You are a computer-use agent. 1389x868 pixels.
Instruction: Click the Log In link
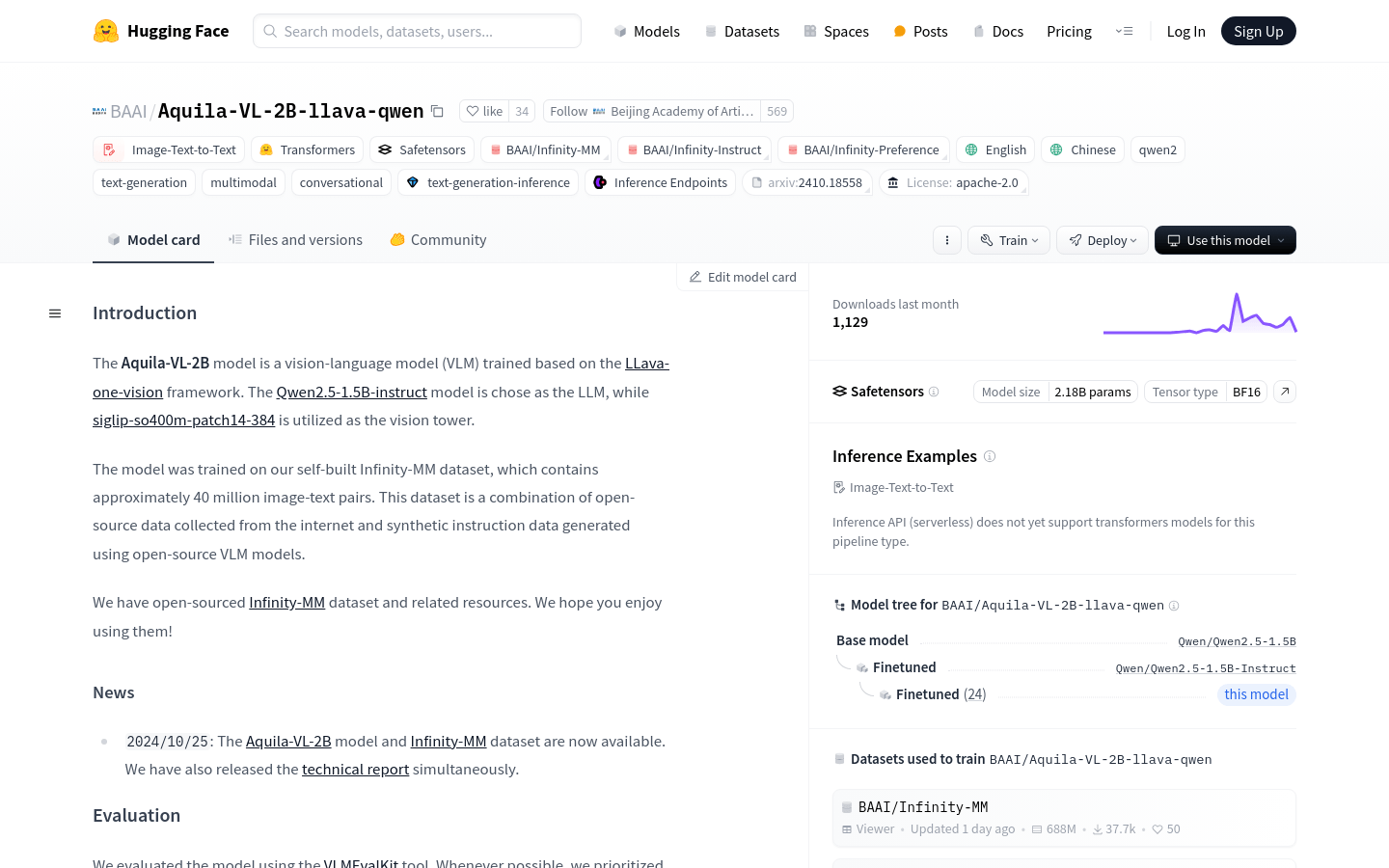pos(1185,31)
